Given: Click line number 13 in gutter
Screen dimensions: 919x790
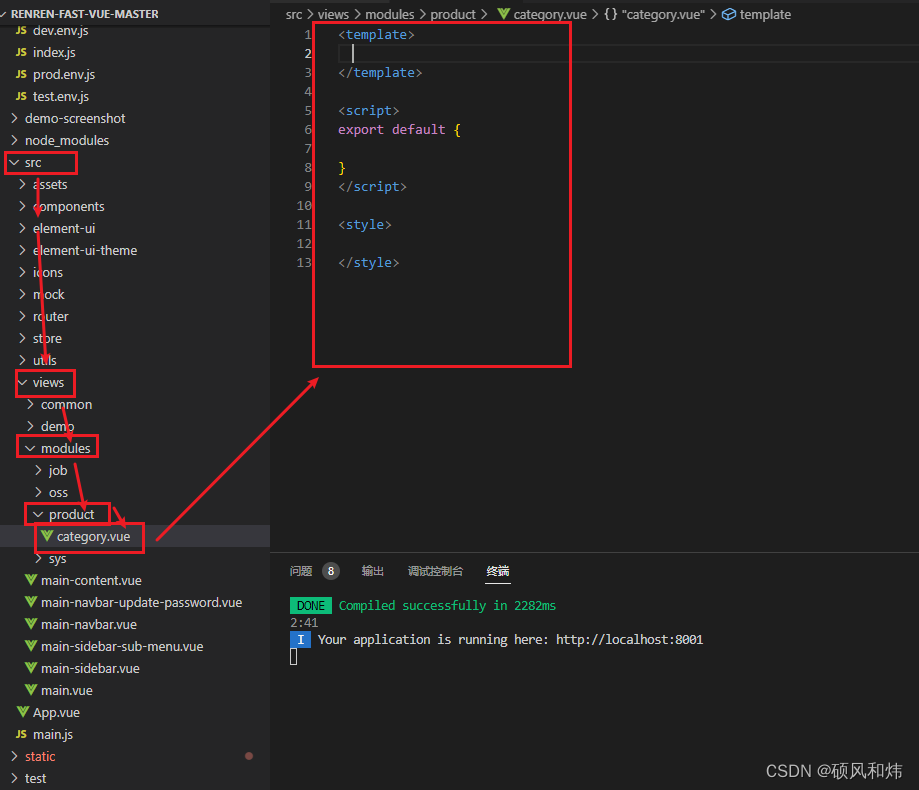Looking at the screenshot, I should pyautogui.click(x=304, y=263).
